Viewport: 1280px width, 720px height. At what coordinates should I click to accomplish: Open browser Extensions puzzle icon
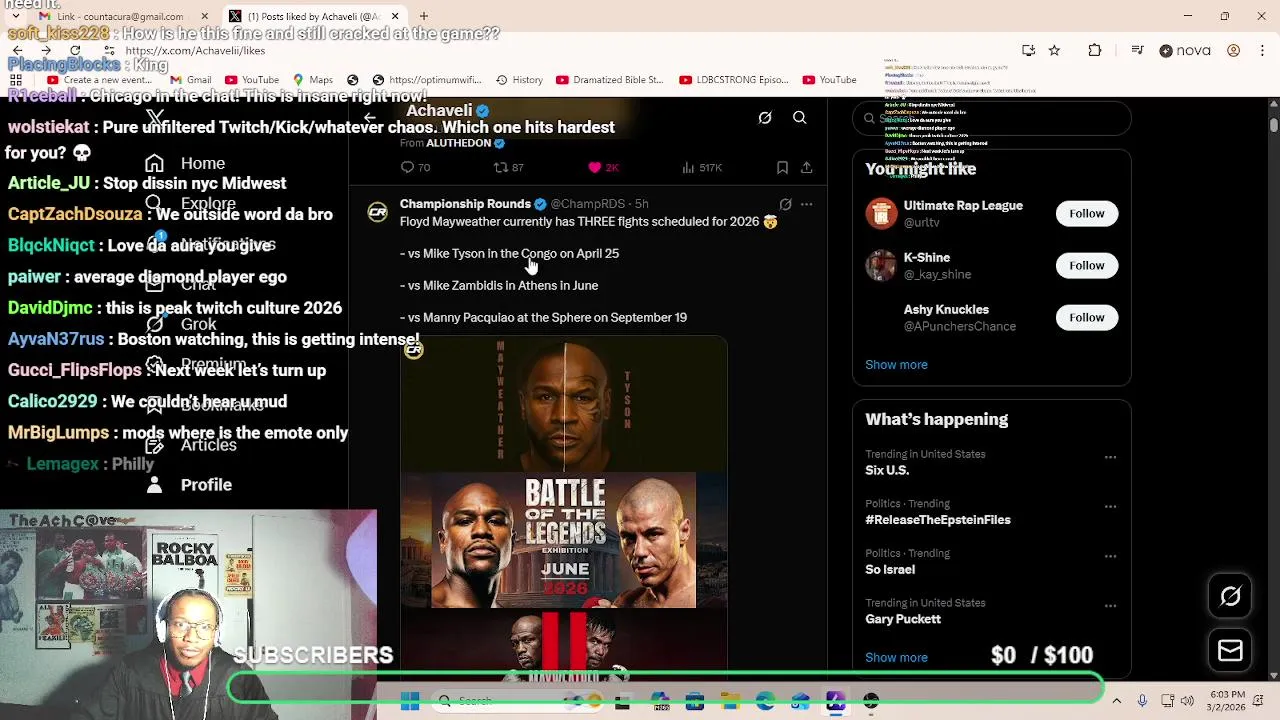(x=1095, y=50)
